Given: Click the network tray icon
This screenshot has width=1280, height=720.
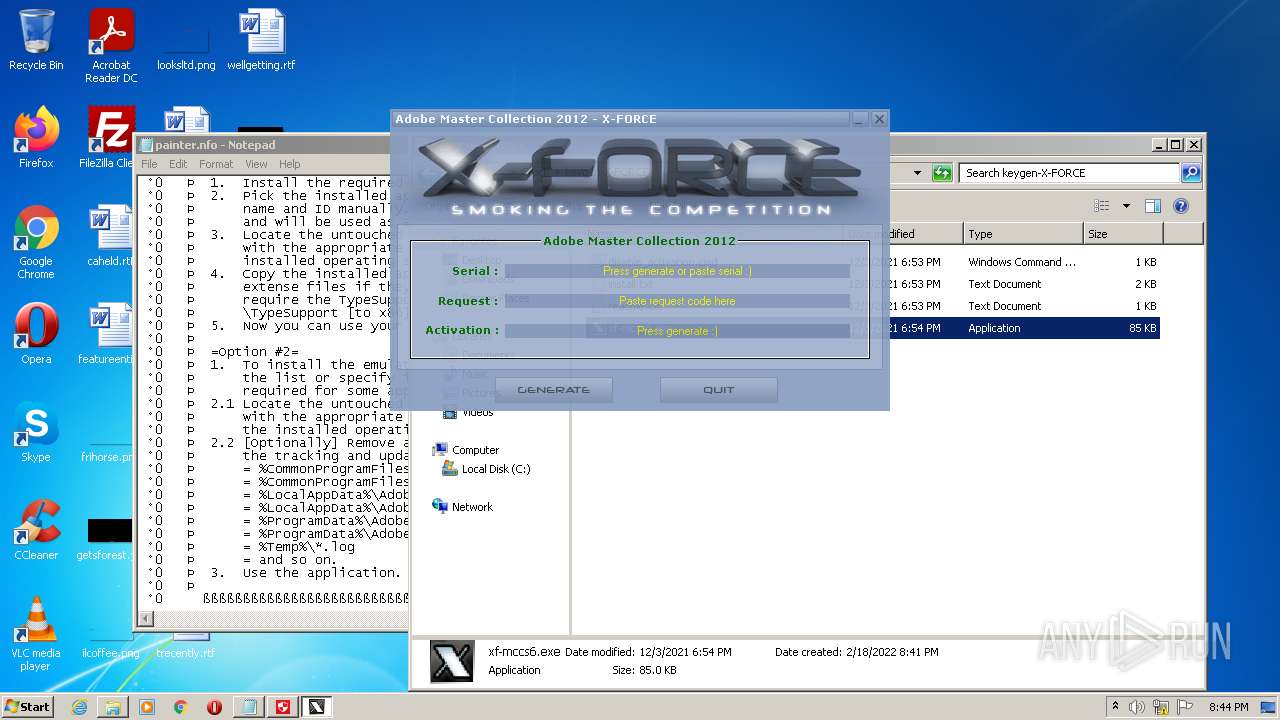Looking at the screenshot, I should click(1163, 707).
